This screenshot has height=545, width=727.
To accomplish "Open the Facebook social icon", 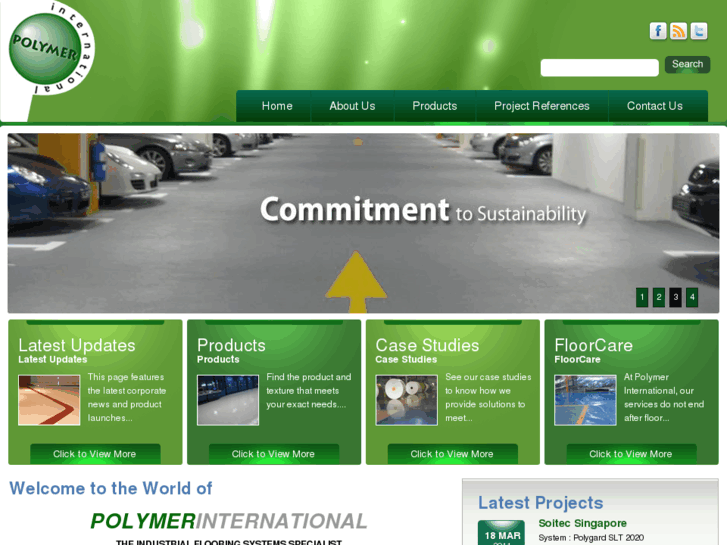I will click(658, 31).
